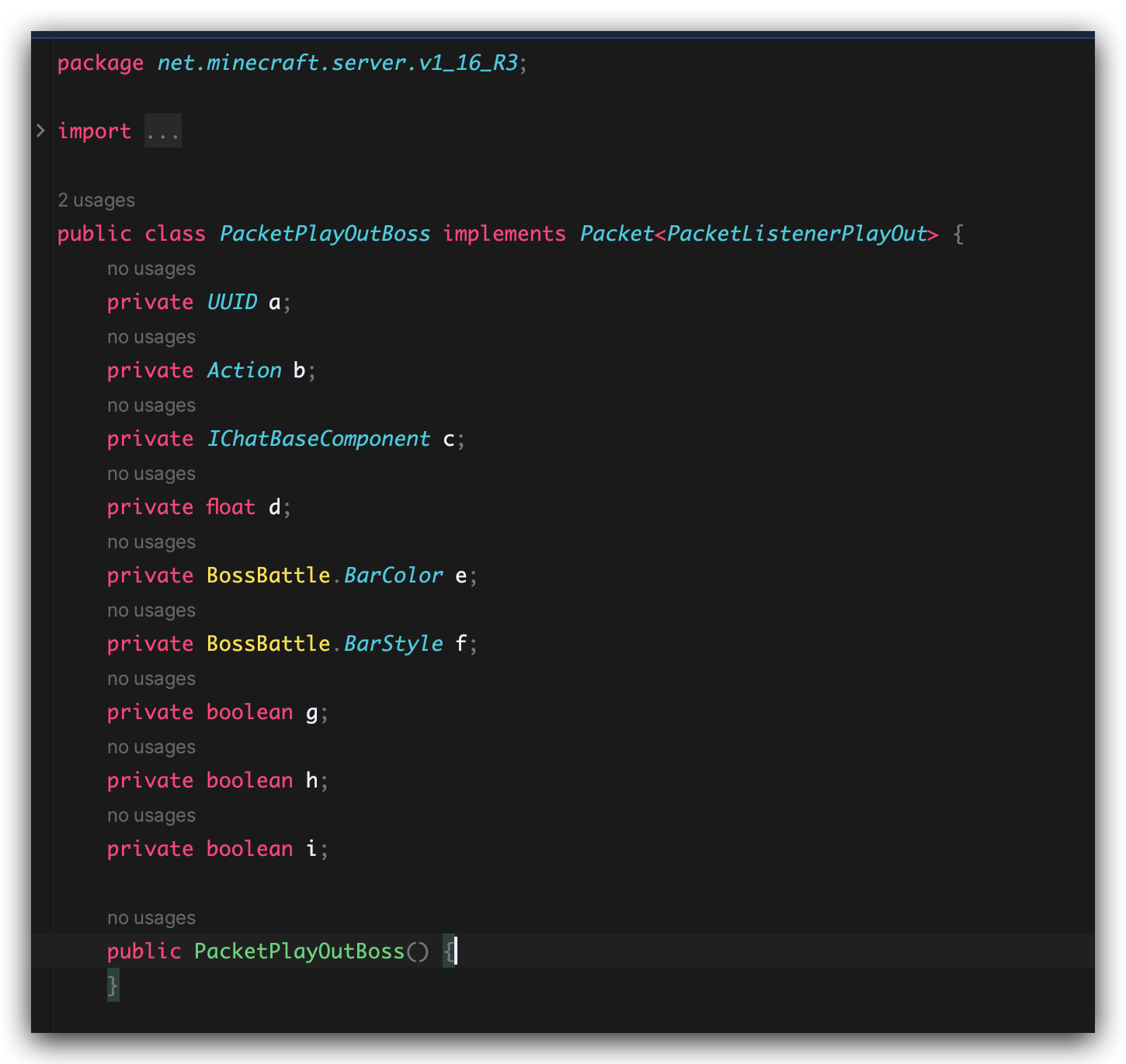The height and width of the screenshot is (1064, 1126).
Task: Click the highlighted closing brace of constructor
Action: click(113, 986)
